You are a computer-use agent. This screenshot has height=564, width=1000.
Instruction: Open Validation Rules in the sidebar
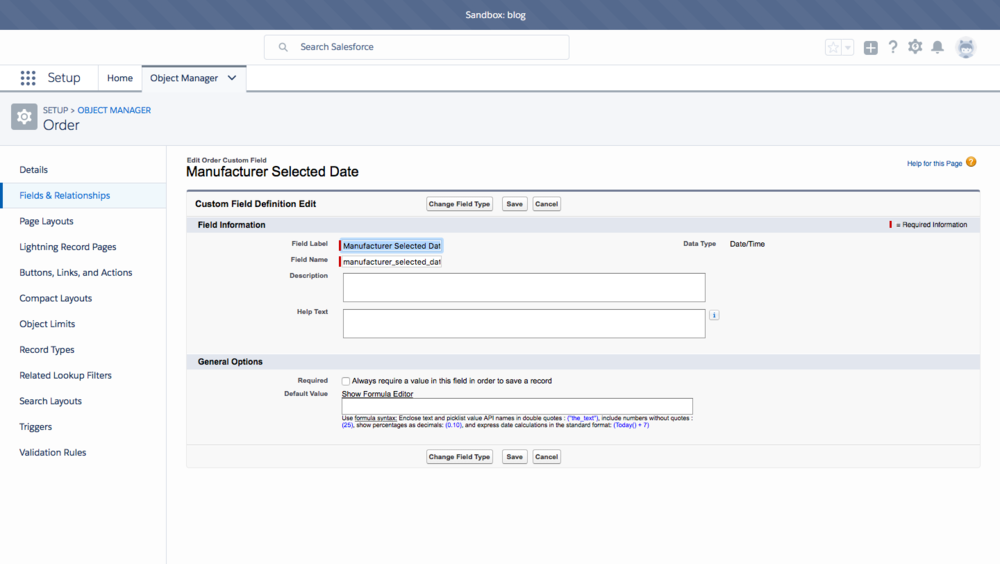click(x=53, y=452)
